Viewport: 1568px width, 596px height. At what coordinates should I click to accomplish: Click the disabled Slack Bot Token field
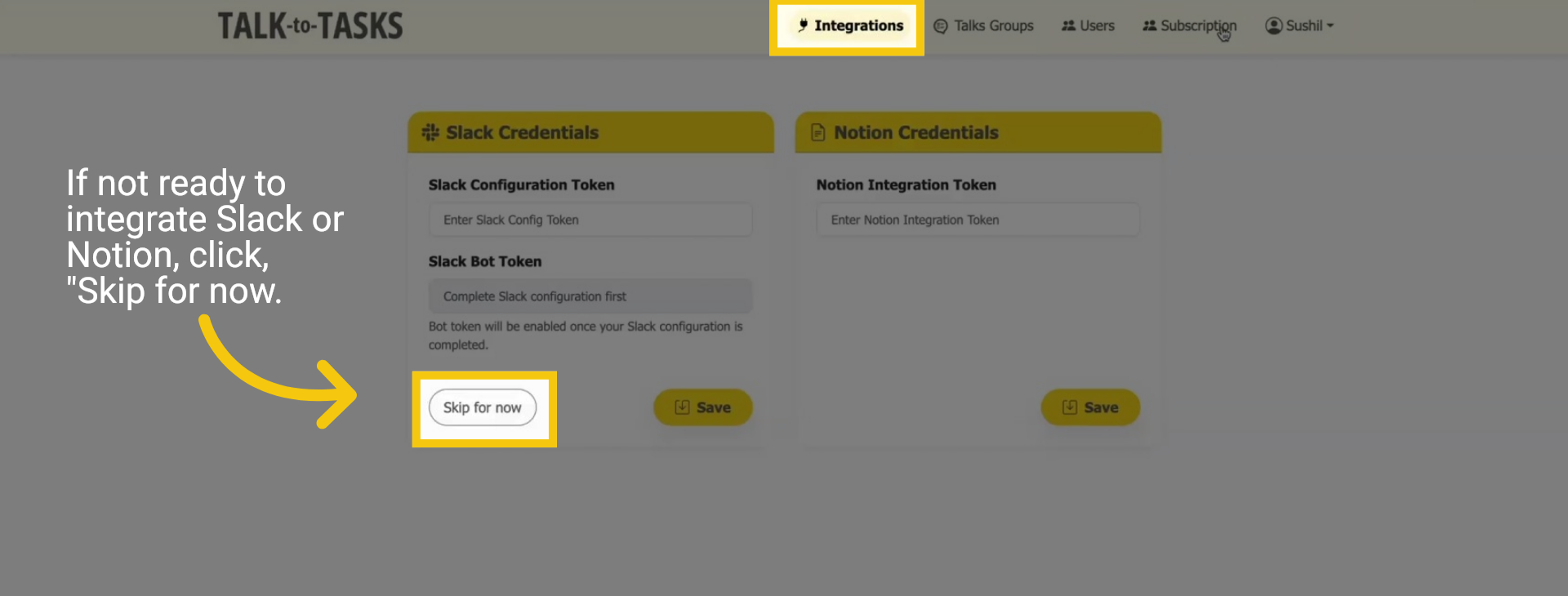(590, 296)
